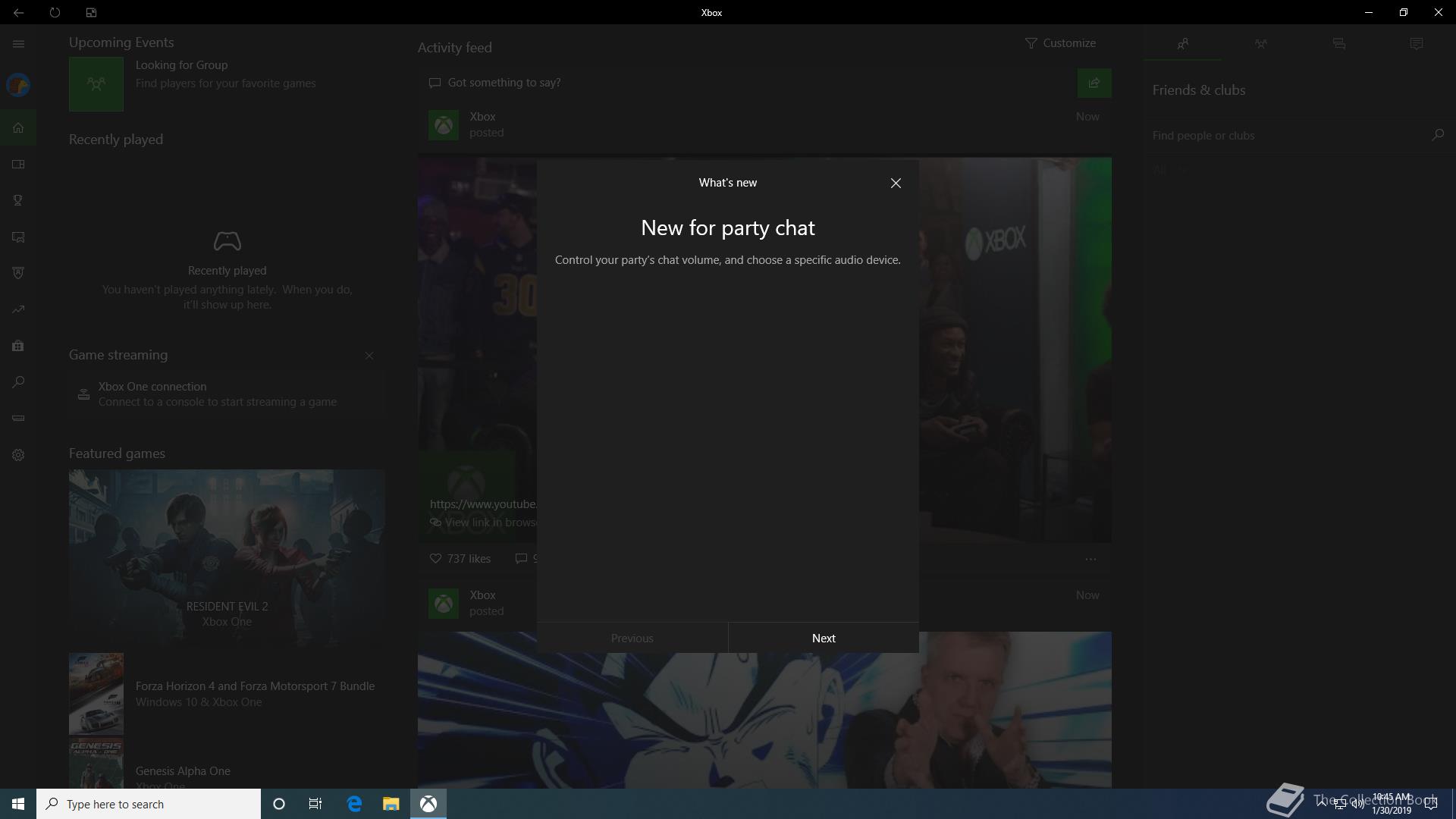Click the title bar icon beside refresh
This screenshot has width=1456, height=819.
point(91,12)
